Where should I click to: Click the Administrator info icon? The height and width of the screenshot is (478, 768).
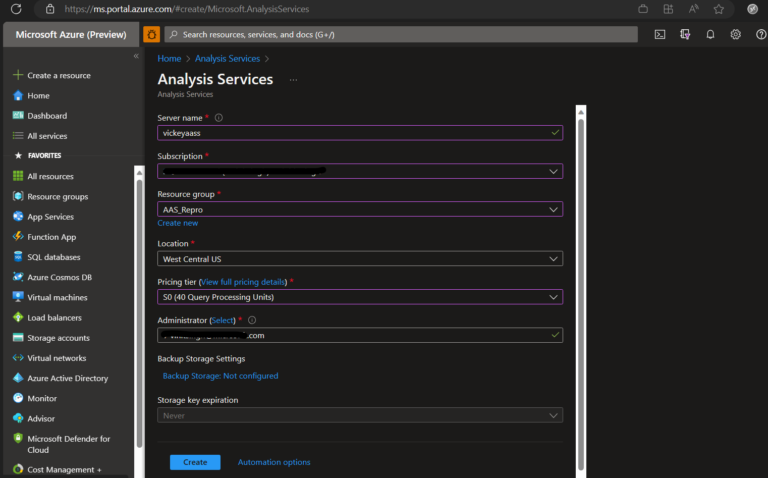pyautogui.click(x=252, y=320)
